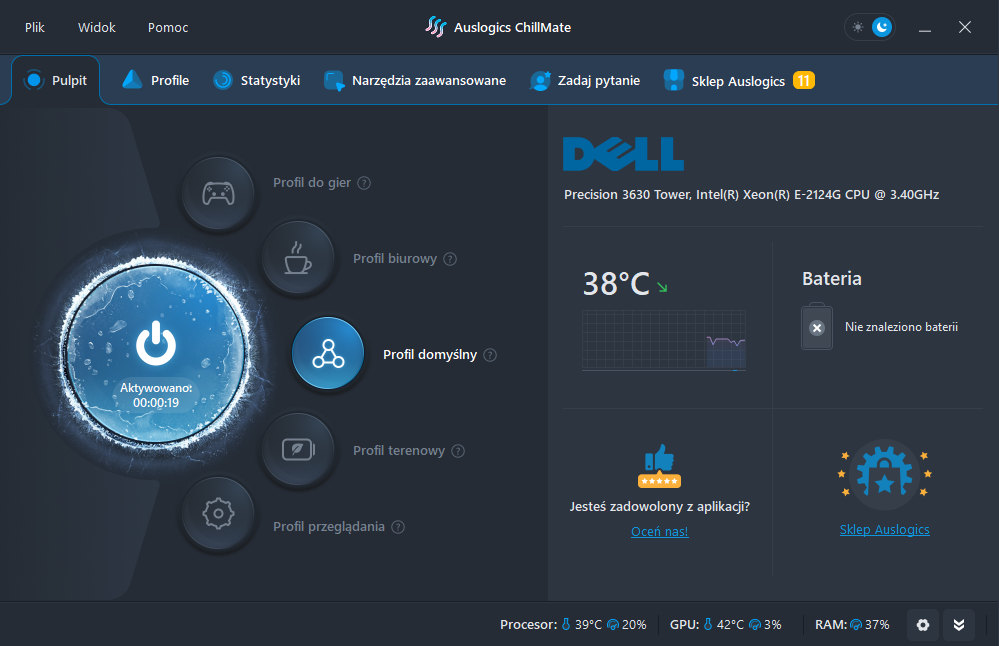The image size is (999, 646).
Task: Select the Profil domyślny round icon
Action: click(328, 353)
